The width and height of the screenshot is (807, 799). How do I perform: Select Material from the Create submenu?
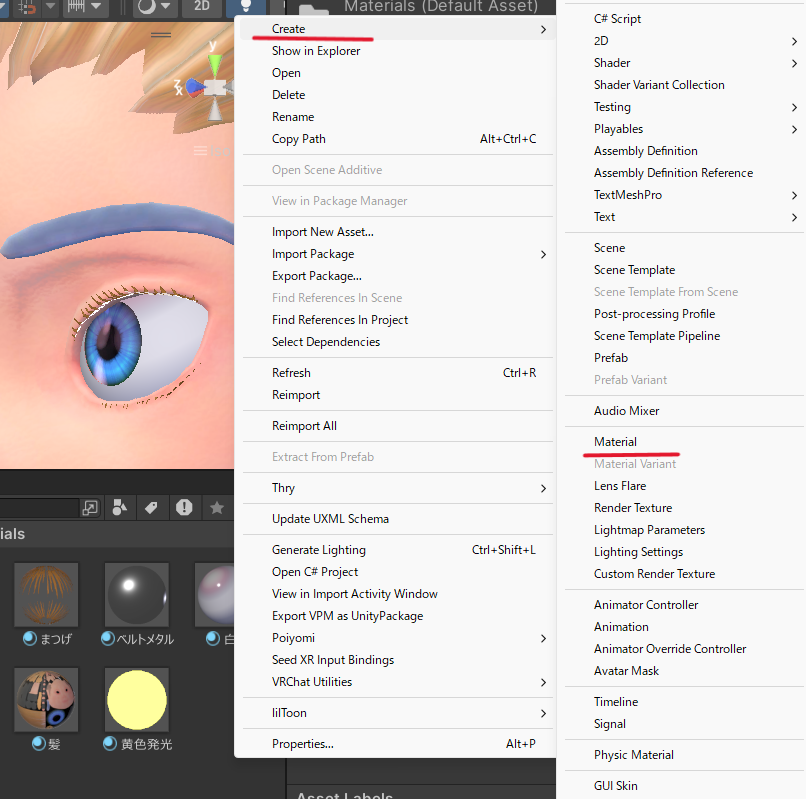point(615,442)
